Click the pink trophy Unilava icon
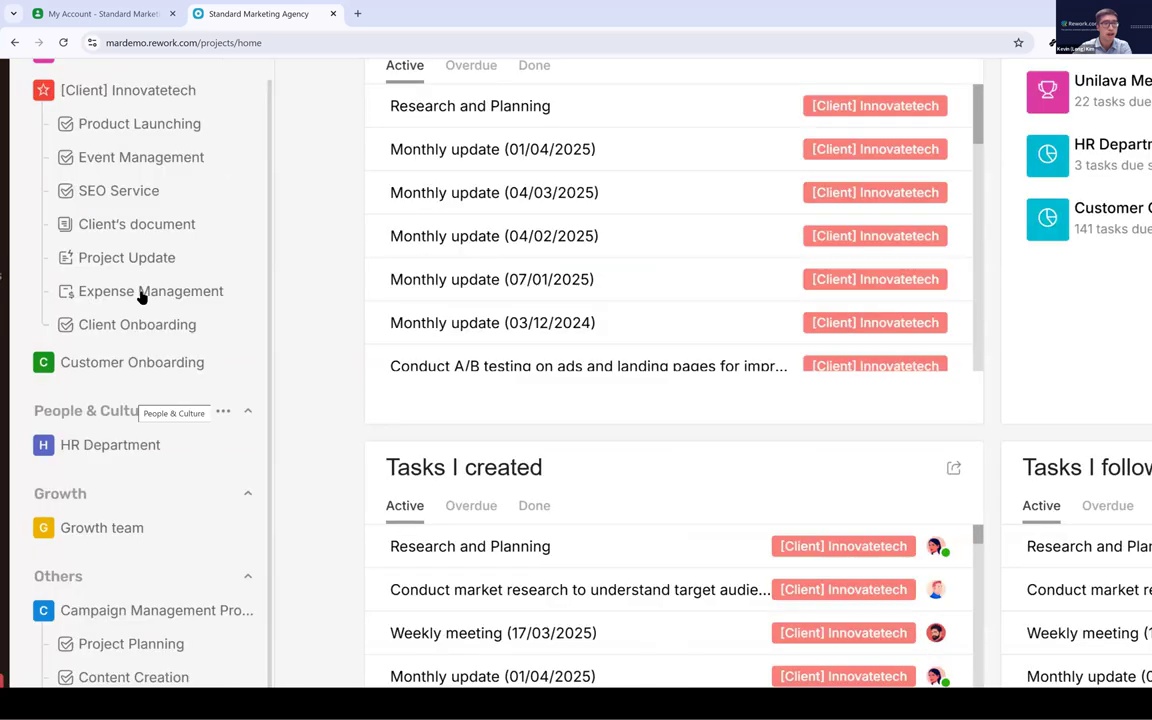 pyautogui.click(x=1048, y=92)
